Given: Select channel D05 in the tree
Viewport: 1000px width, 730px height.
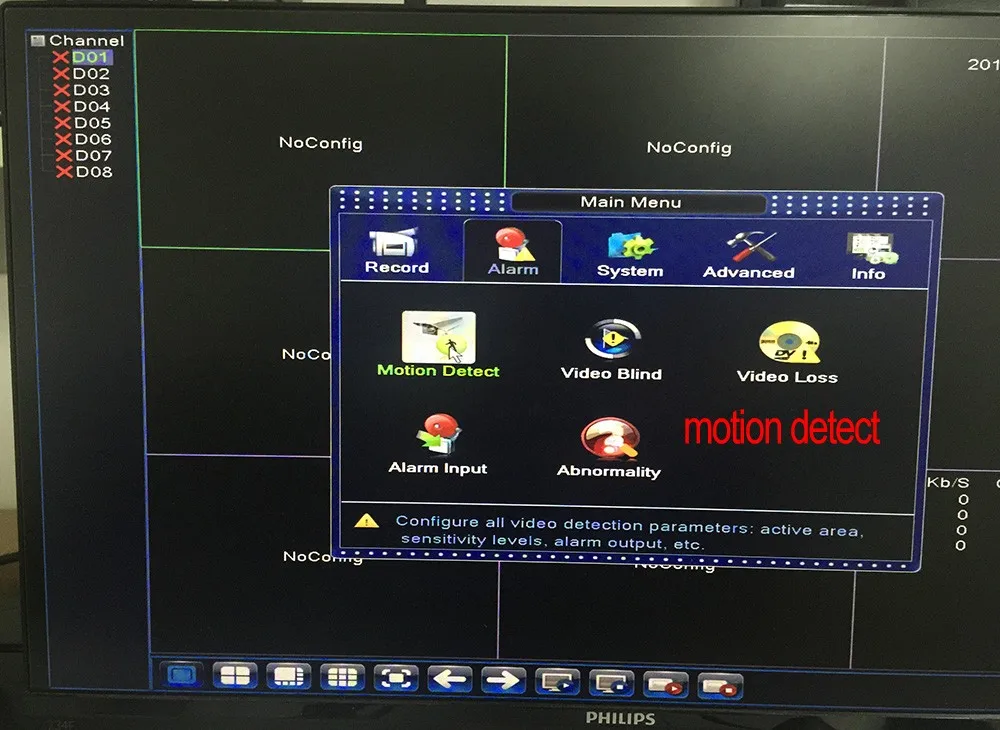Looking at the screenshot, I should [92, 123].
